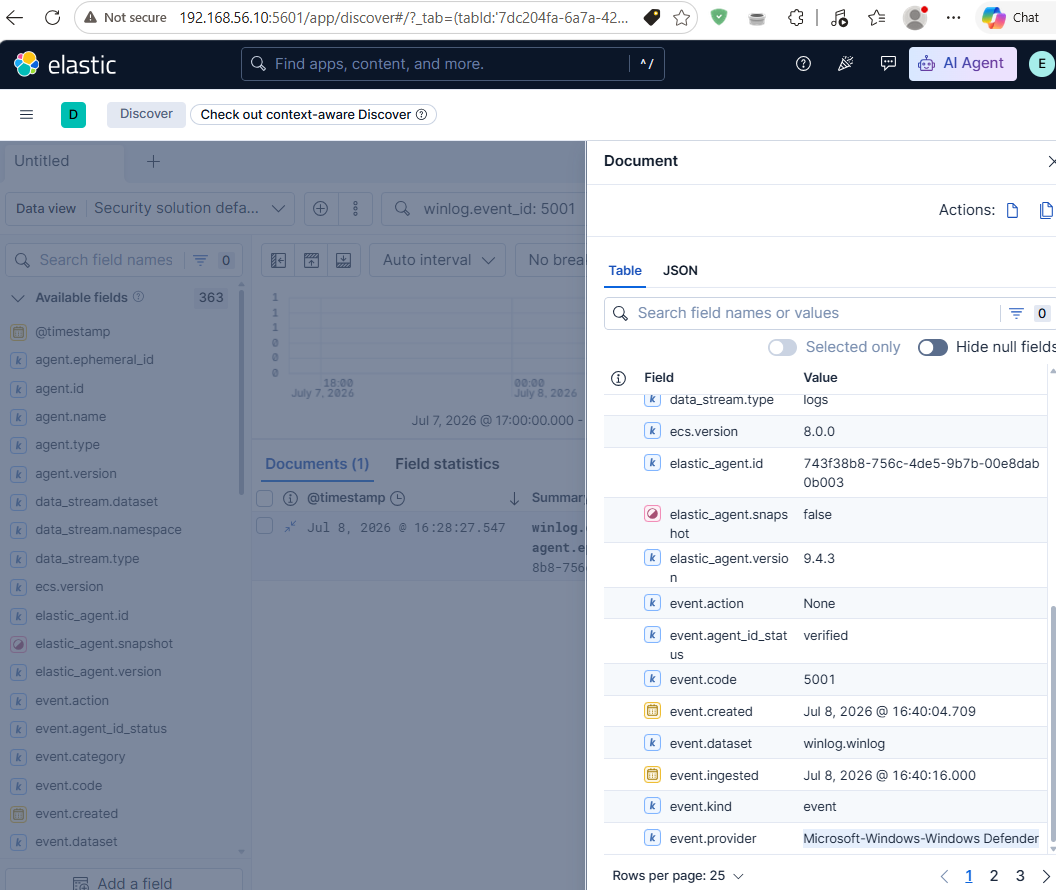
Task: Switch to the Table tab
Action: [x=625, y=271]
